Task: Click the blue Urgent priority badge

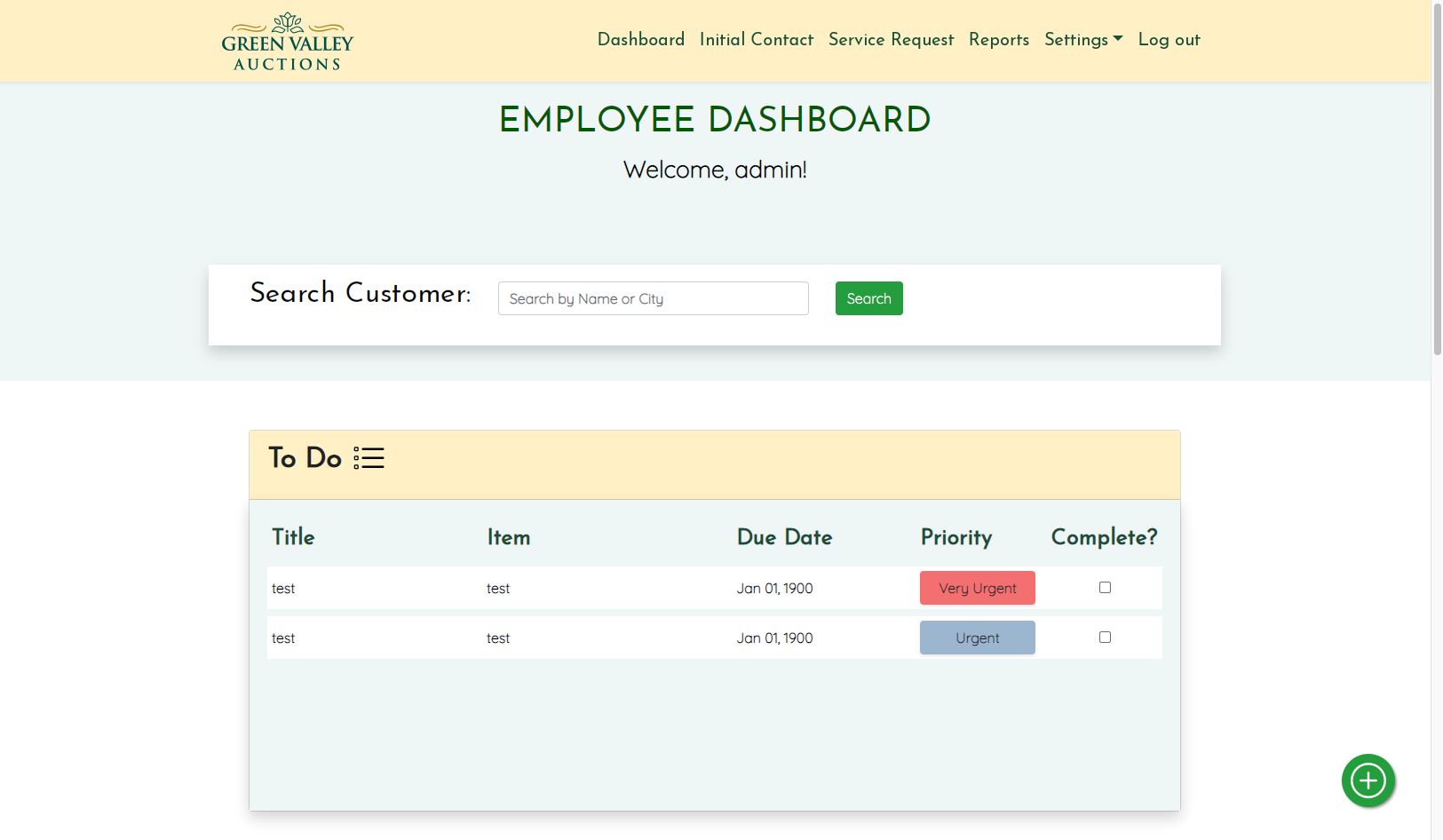Action: [x=977, y=638]
